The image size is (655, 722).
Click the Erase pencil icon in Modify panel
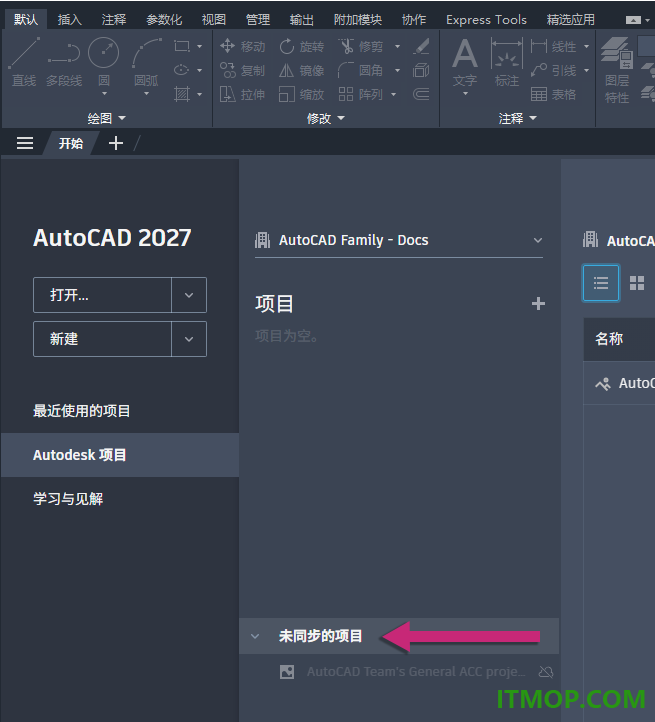[421, 46]
